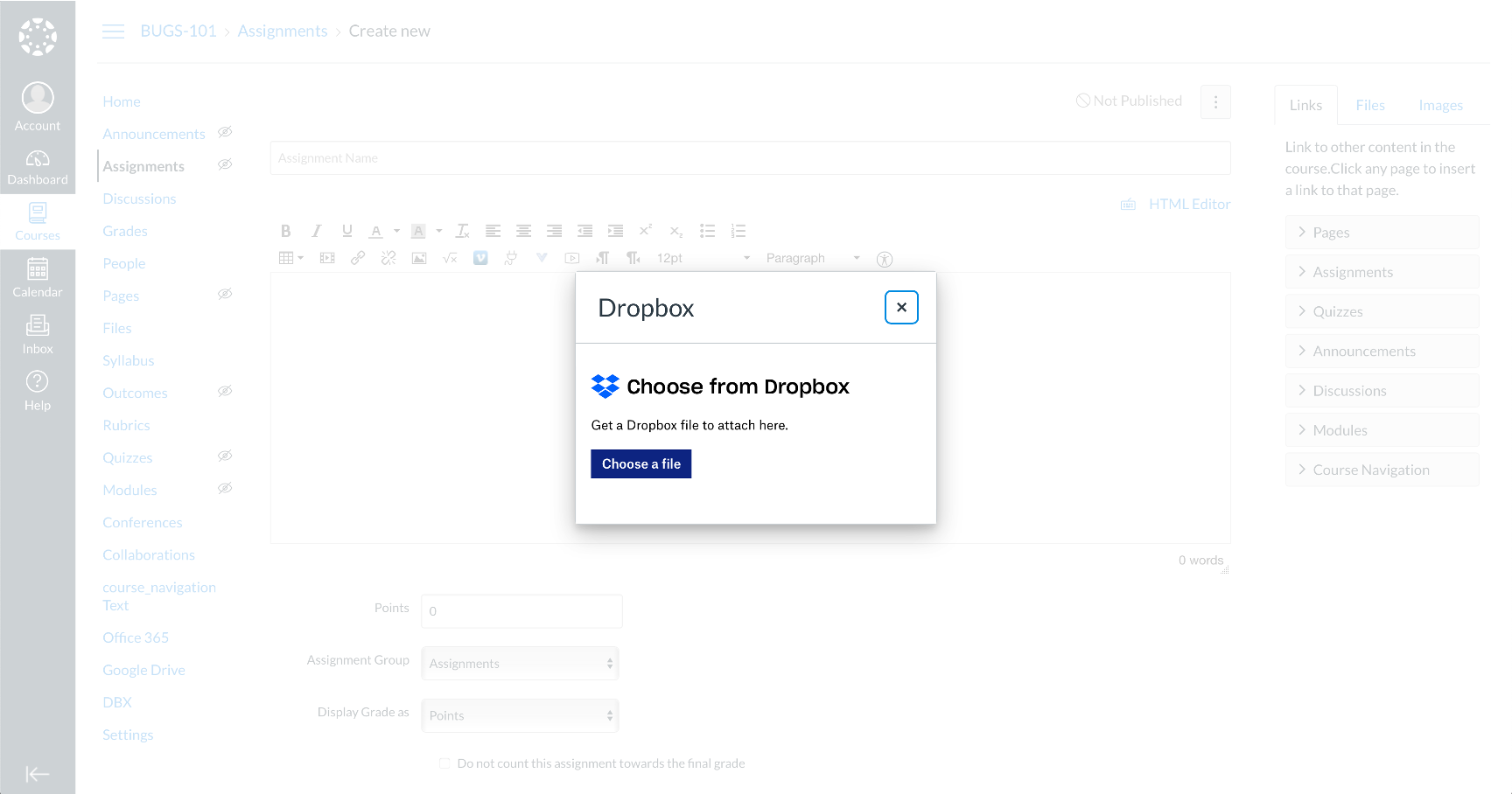The width and height of the screenshot is (1512, 794).
Task: Open the Inbox from the sidebar
Action: [x=38, y=335]
